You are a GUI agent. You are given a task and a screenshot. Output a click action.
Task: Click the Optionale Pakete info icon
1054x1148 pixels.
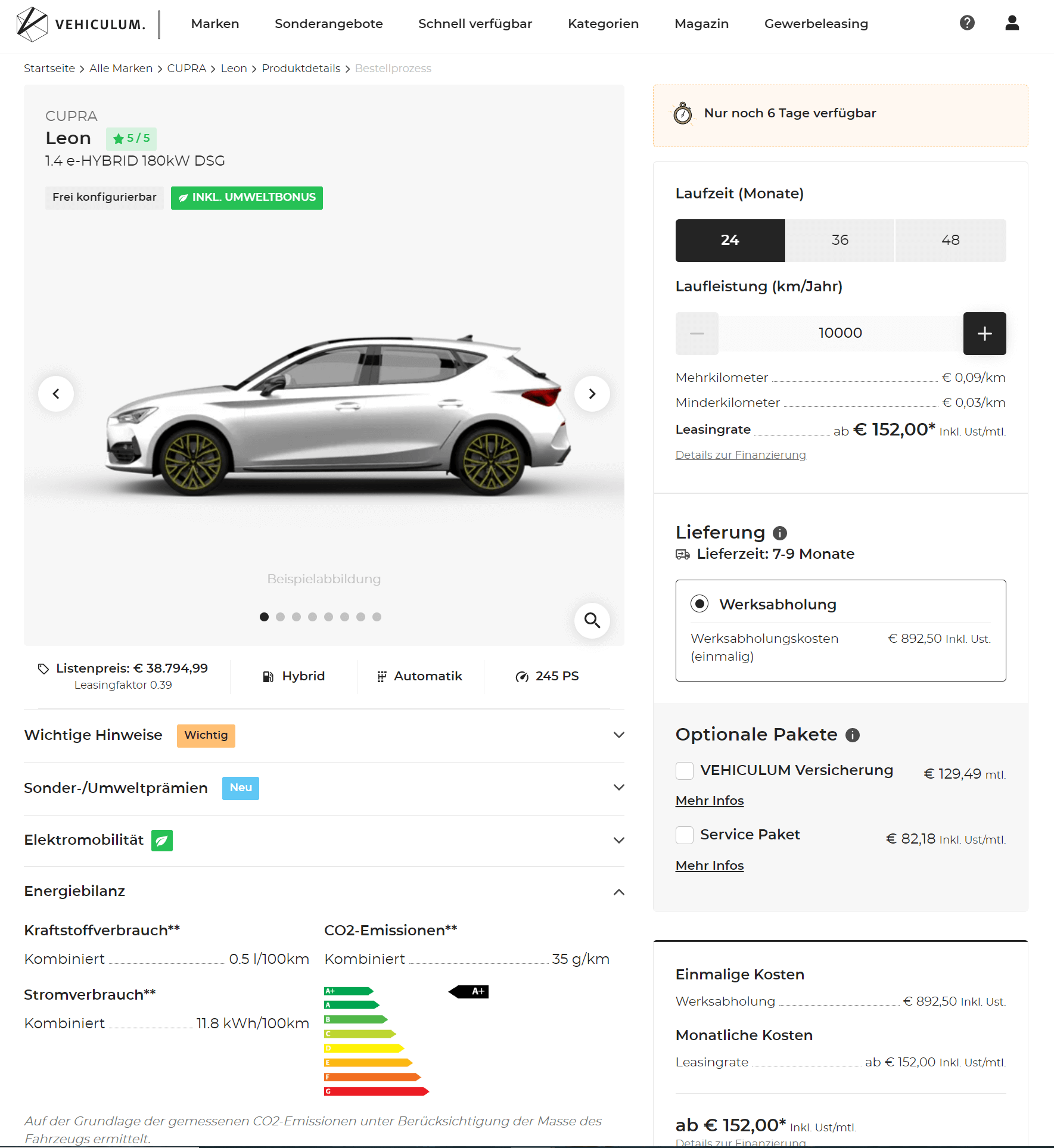point(853,735)
